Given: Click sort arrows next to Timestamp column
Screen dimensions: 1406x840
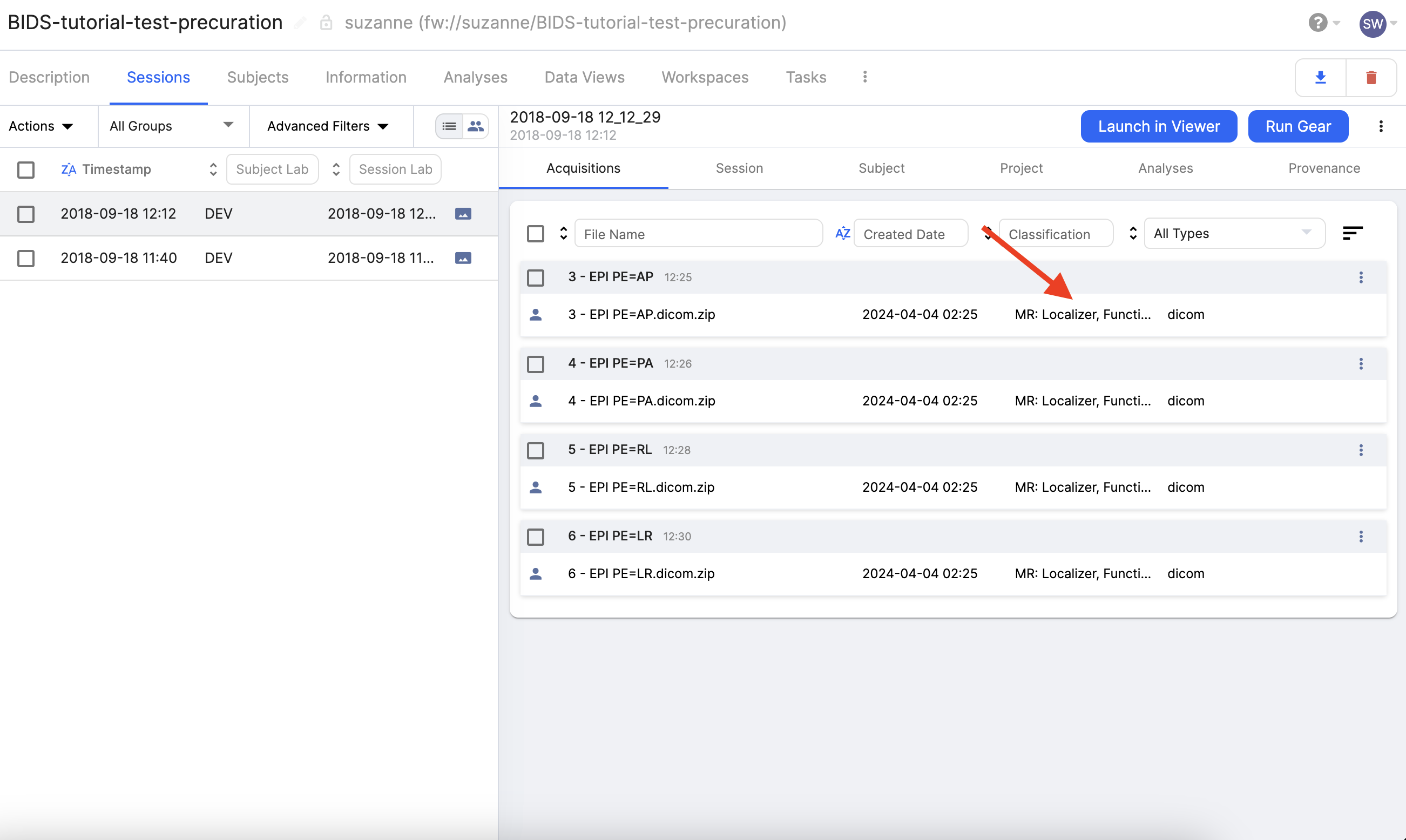Looking at the screenshot, I should point(213,170).
